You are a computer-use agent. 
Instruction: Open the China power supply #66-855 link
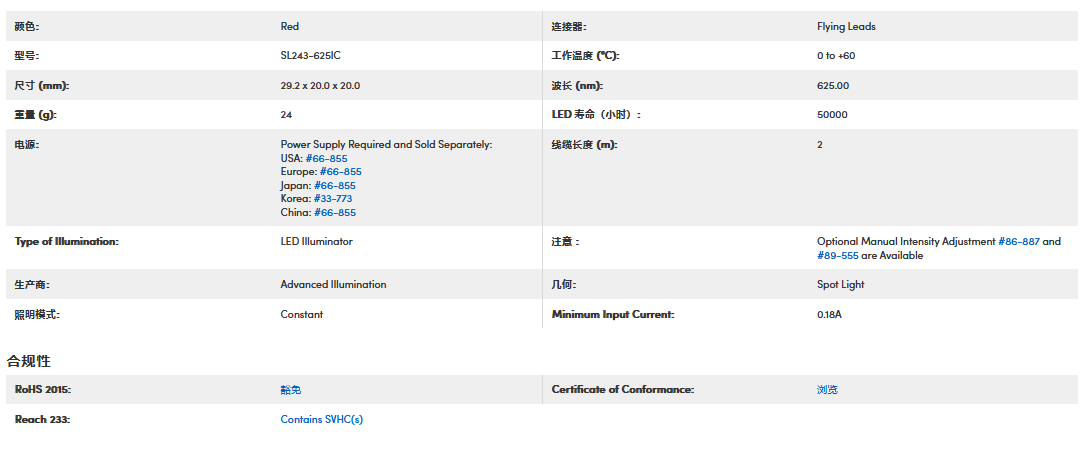tap(335, 212)
